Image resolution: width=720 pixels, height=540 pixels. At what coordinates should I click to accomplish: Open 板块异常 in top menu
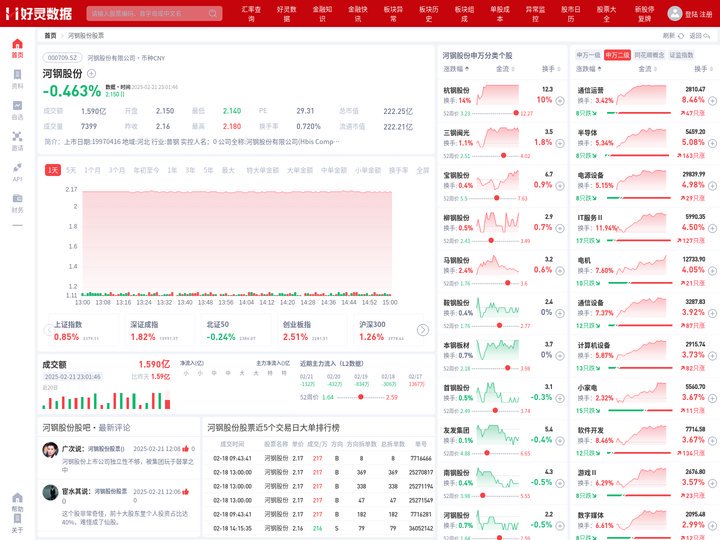click(394, 14)
